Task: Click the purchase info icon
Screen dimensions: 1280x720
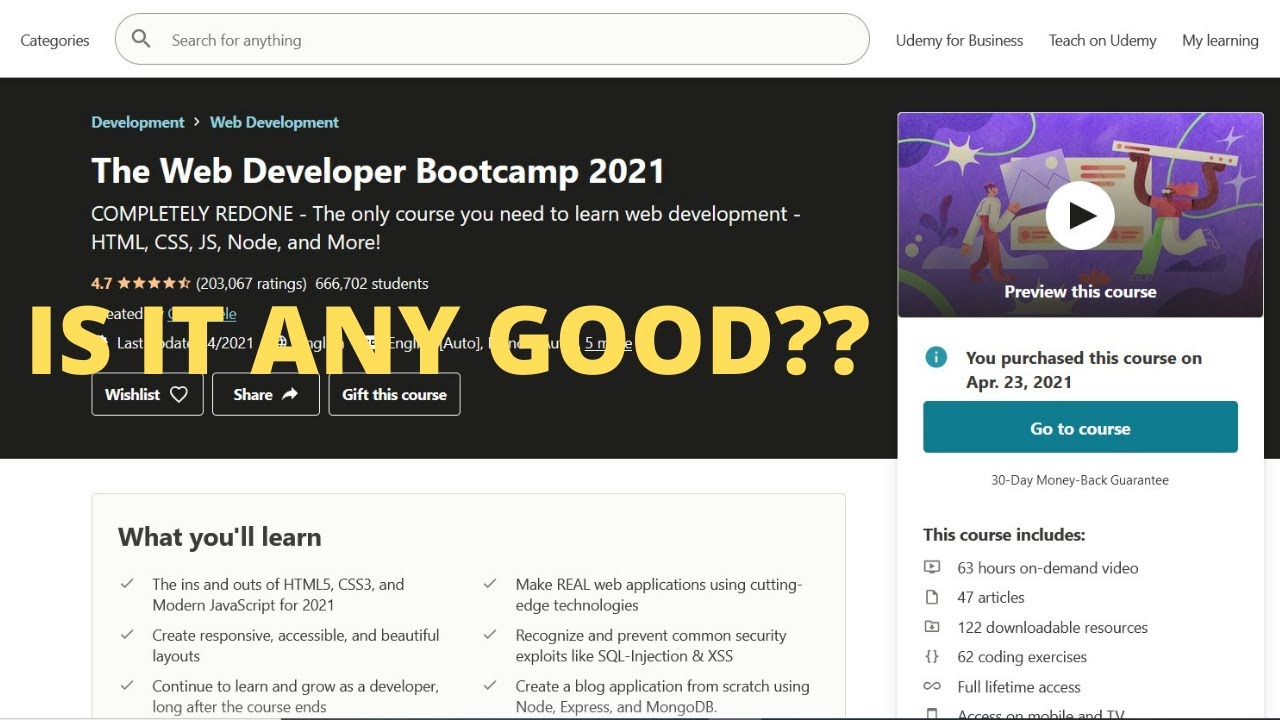Action: pyautogui.click(x=936, y=357)
